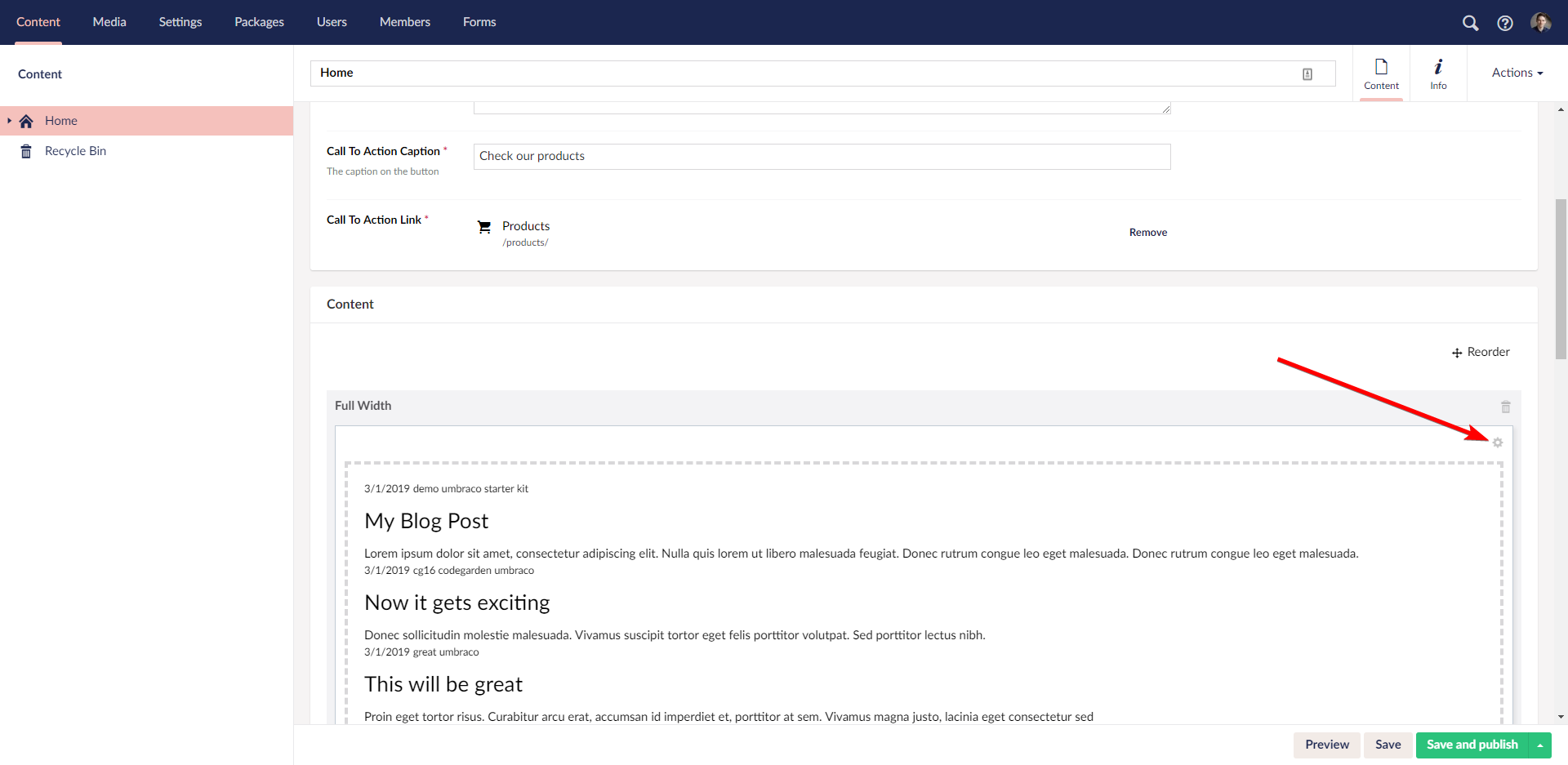Switch to the Info tab
Viewport: 1568px width, 765px height.
coord(1438,73)
